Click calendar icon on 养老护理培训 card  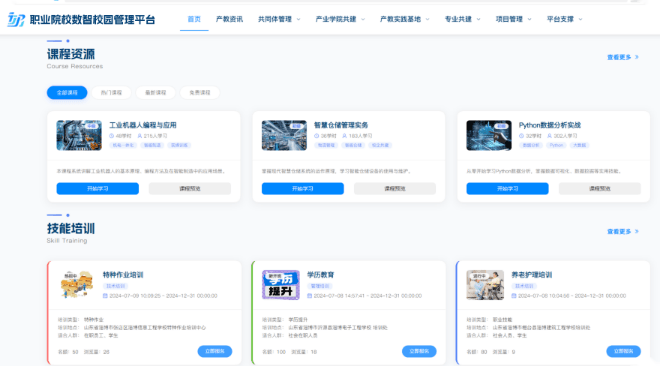[514, 296]
